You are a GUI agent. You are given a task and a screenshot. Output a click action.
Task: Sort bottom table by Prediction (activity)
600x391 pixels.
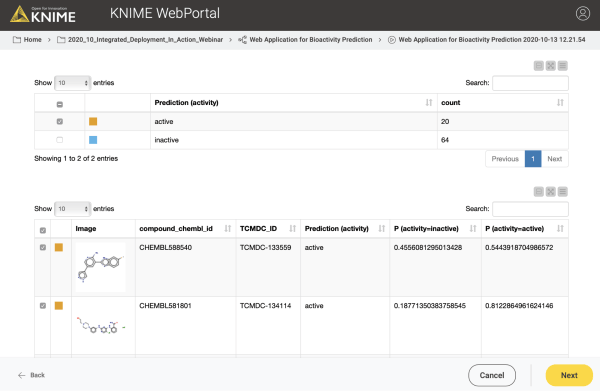click(382, 228)
